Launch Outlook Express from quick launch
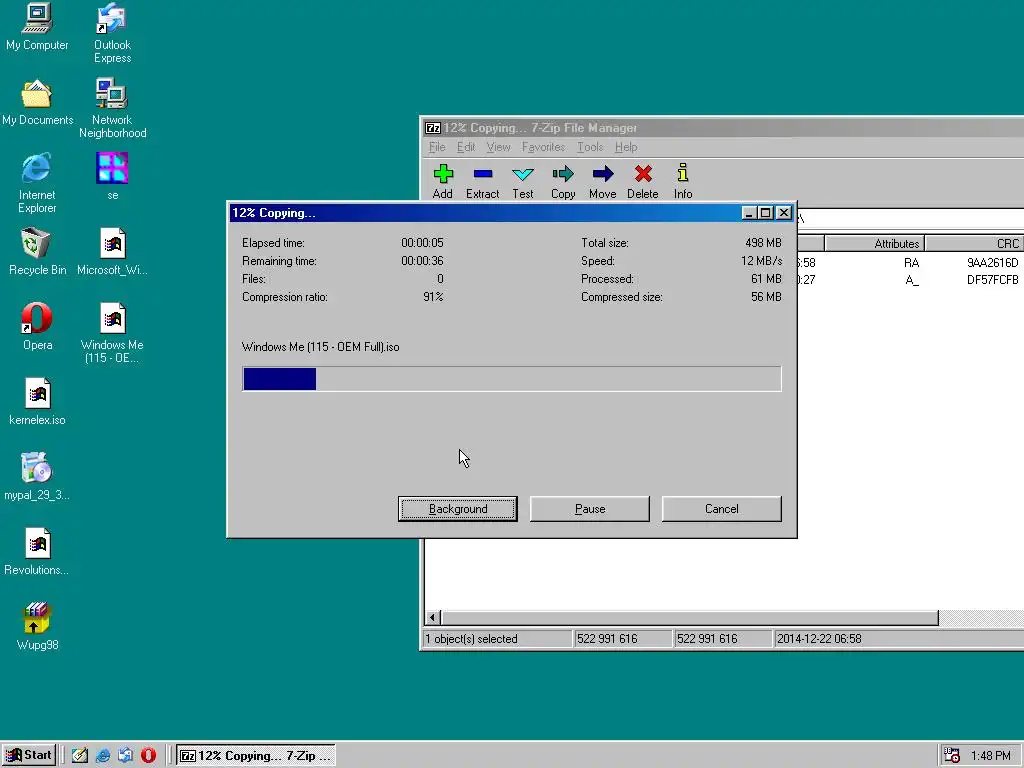The width and height of the screenshot is (1024, 768). point(125,755)
